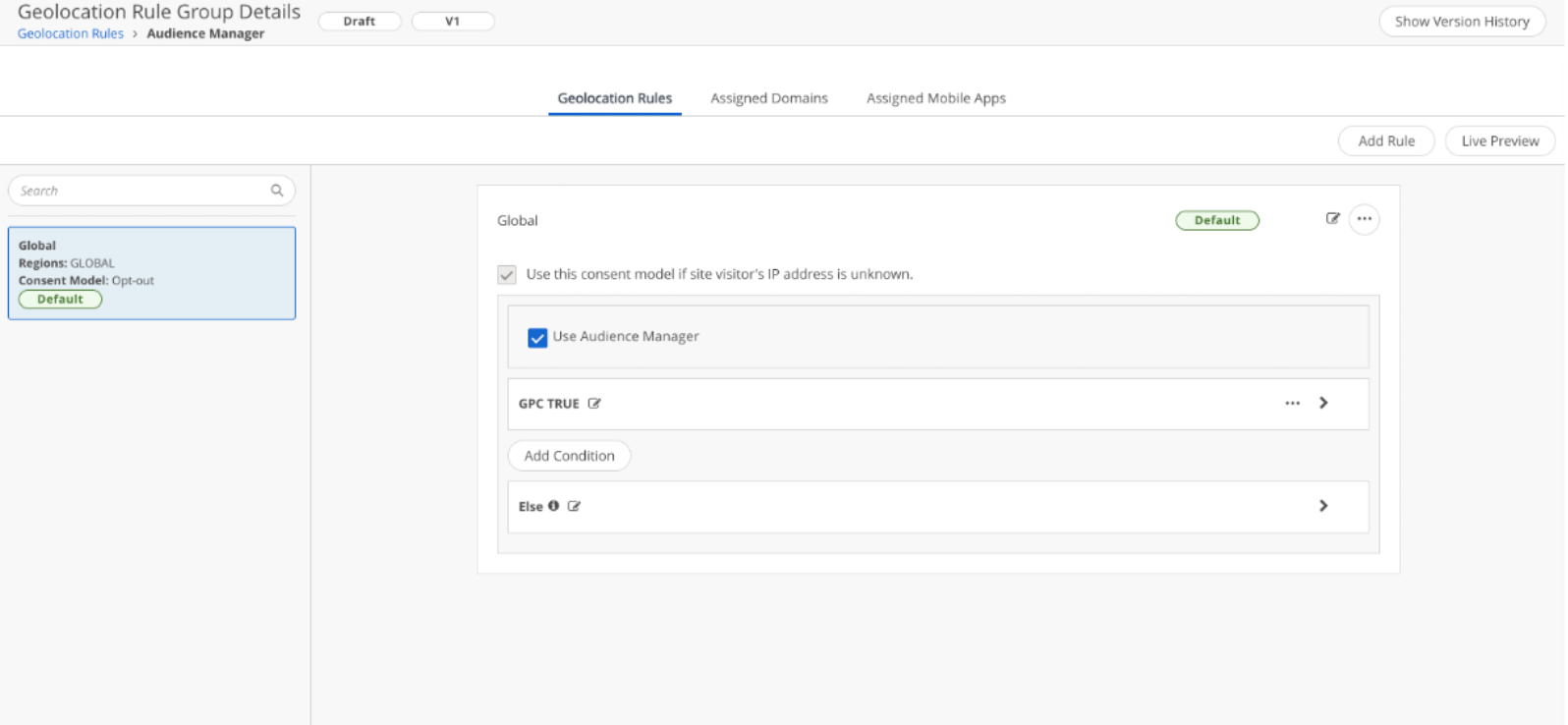Click the magnifying glass search icon
The height and width of the screenshot is (725, 1568).
pyautogui.click(x=277, y=191)
